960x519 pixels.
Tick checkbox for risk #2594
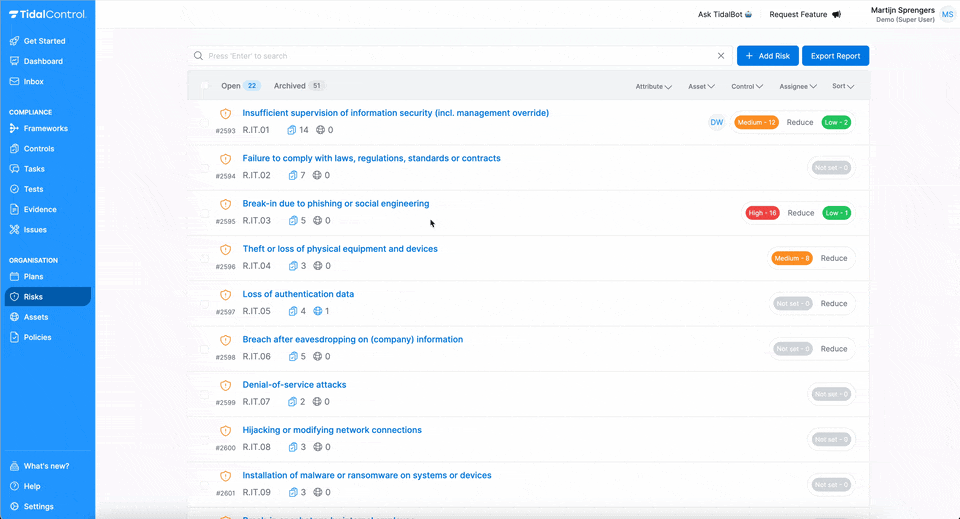[204, 168]
